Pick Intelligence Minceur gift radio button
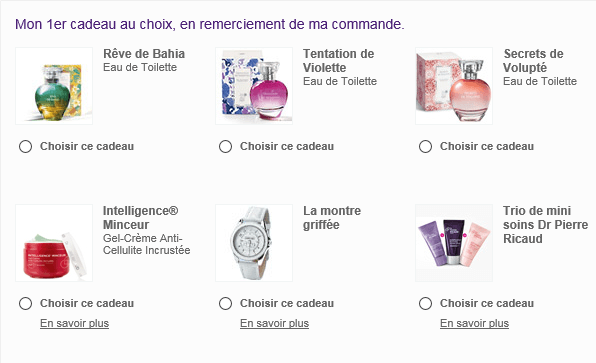Viewport: 596px width, 363px height. 25,303
